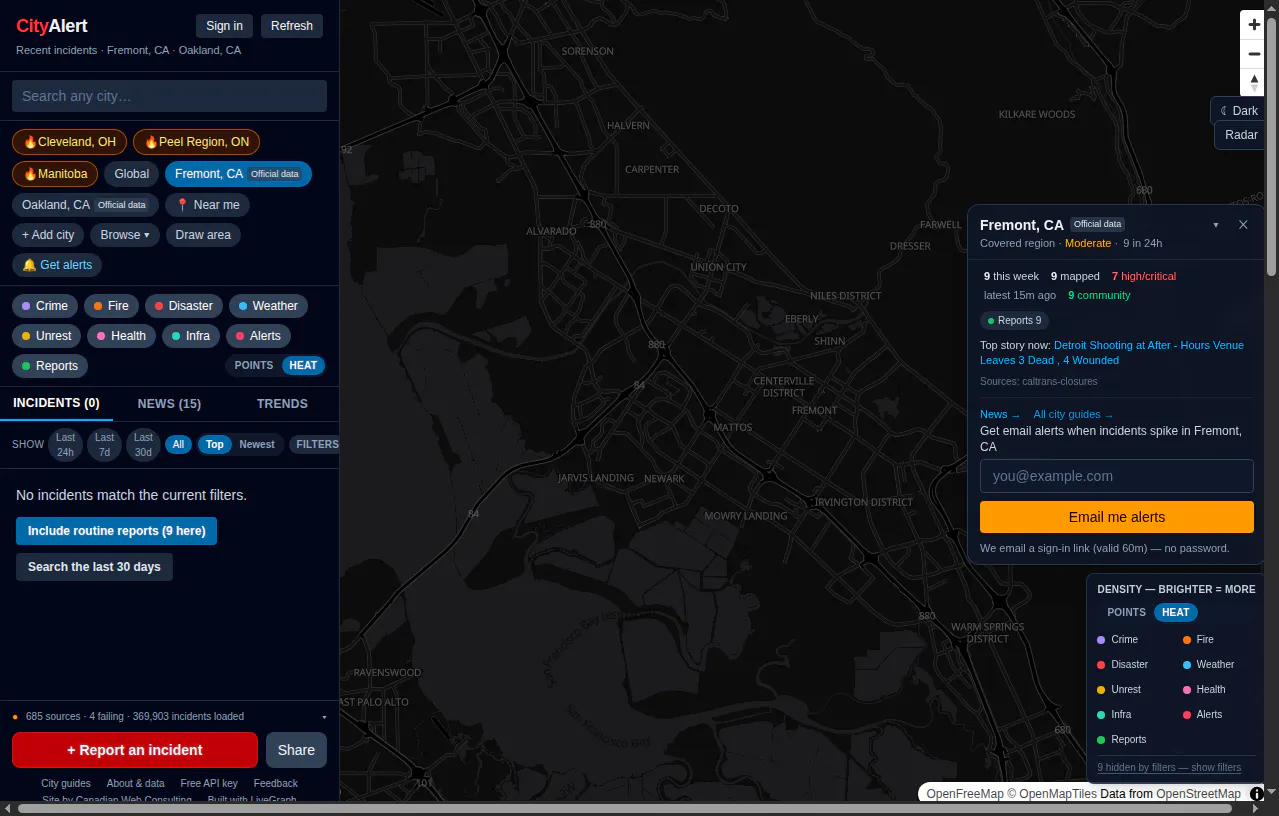Open the Detroit Shooting top story link
1279x816 pixels.
pos(1112,352)
